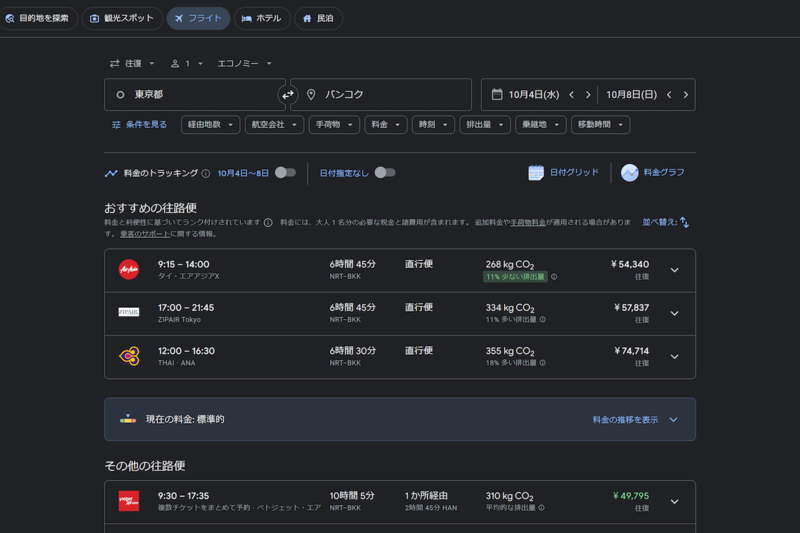Go to next return date from 10月8日
The height and width of the screenshot is (533, 800).
pyautogui.click(x=685, y=95)
